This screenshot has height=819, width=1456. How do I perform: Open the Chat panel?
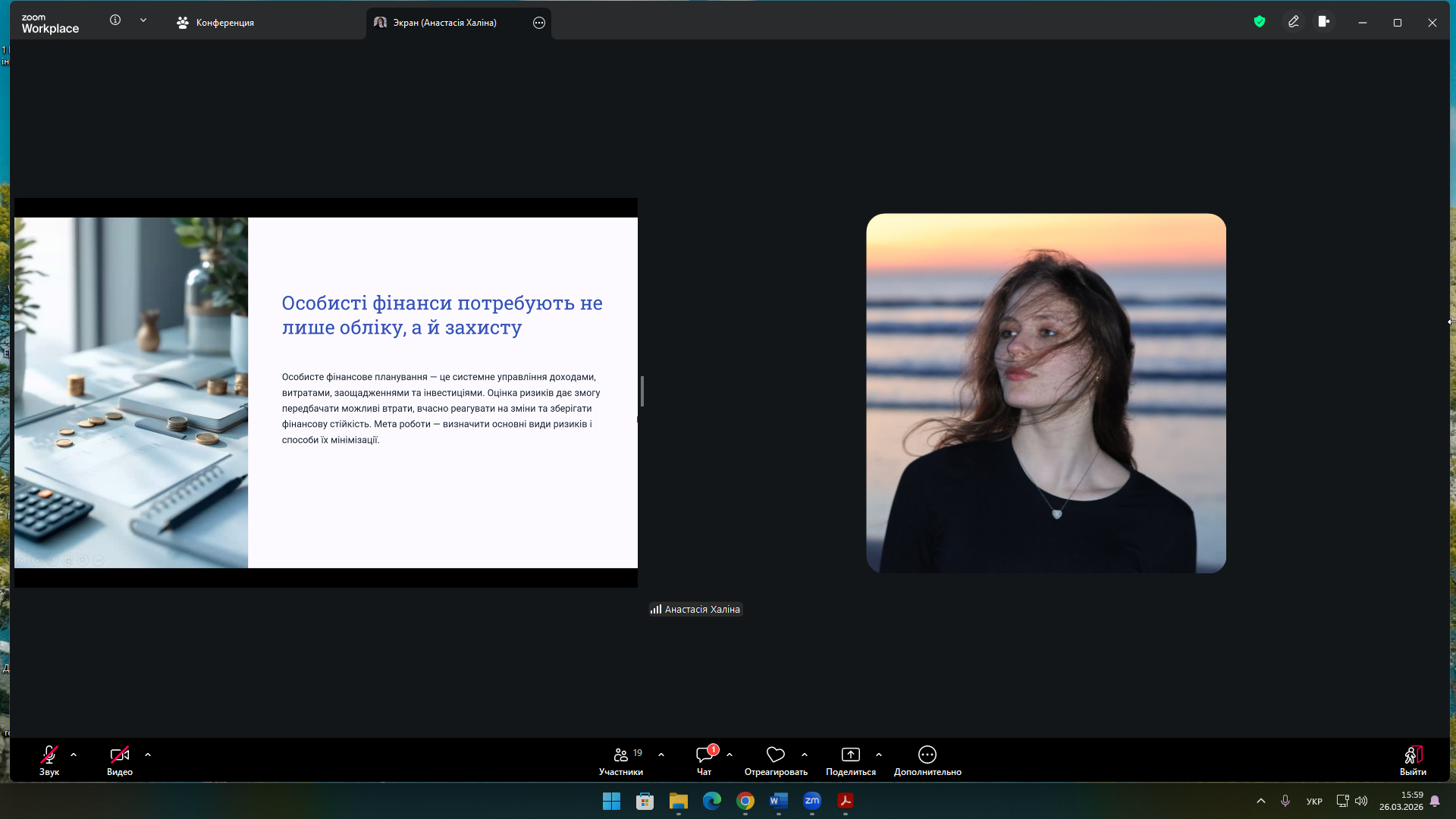point(704,755)
